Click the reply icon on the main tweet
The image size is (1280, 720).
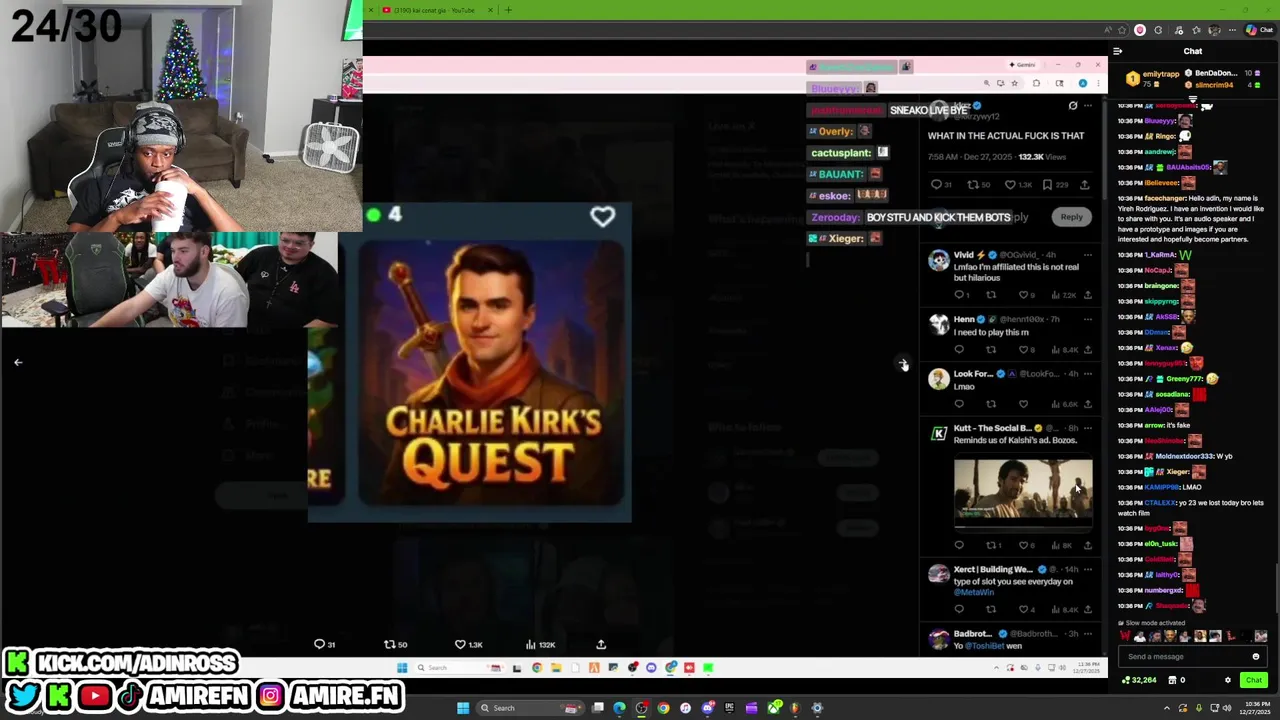pos(936,184)
